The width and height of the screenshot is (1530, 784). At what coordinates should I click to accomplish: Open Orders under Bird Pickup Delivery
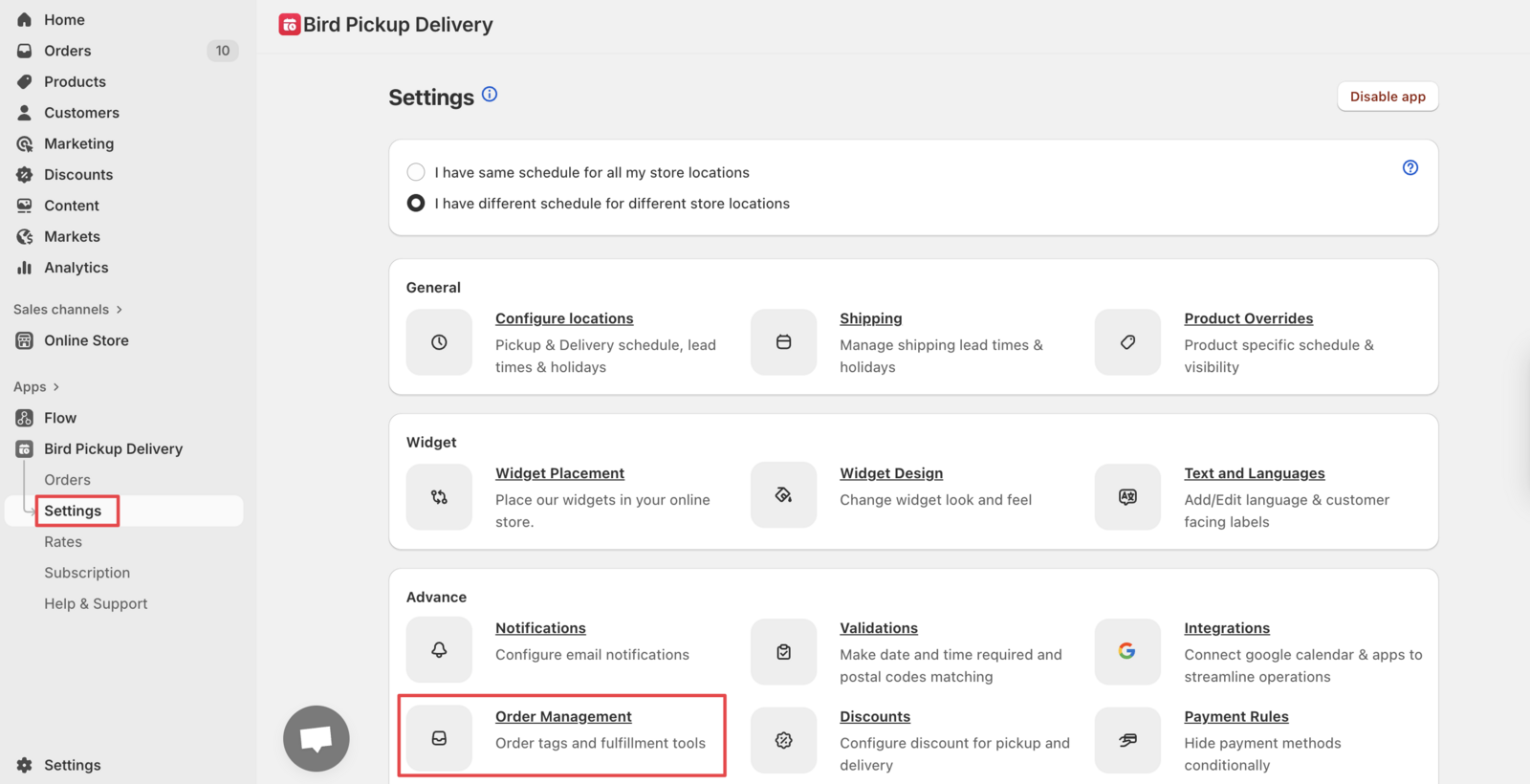tap(67, 480)
